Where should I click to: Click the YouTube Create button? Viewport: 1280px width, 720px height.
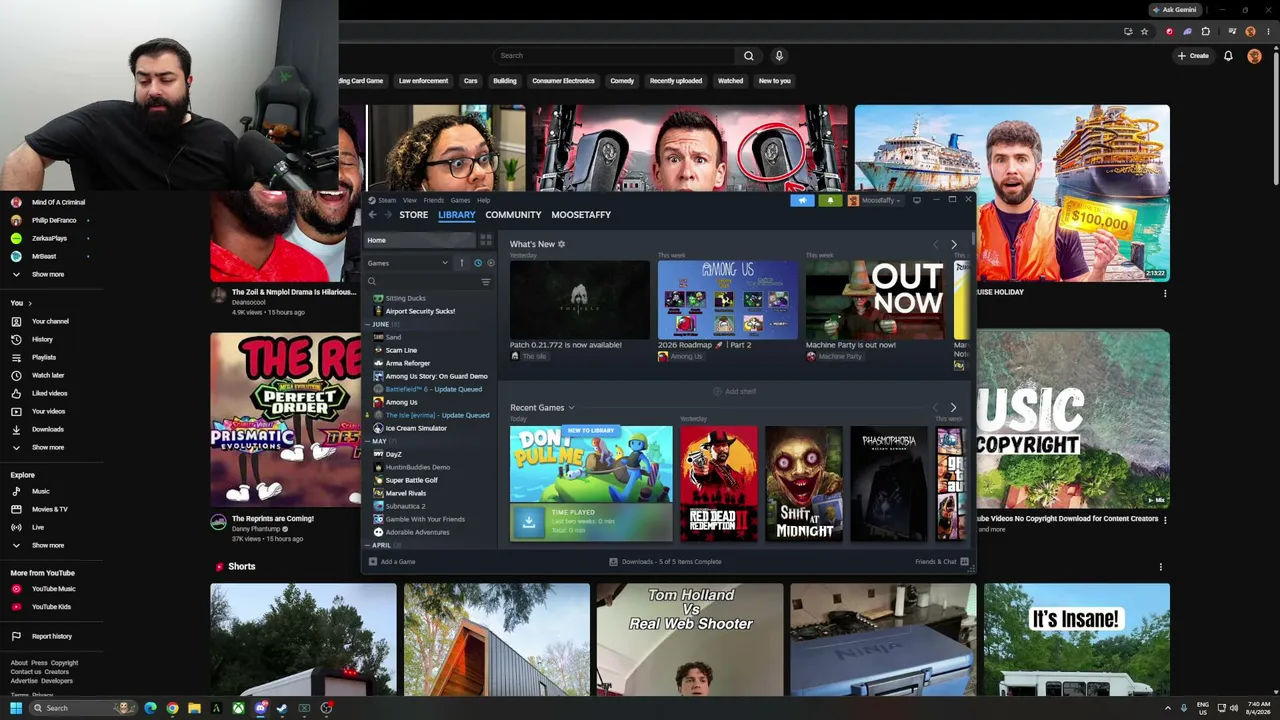(1194, 56)
